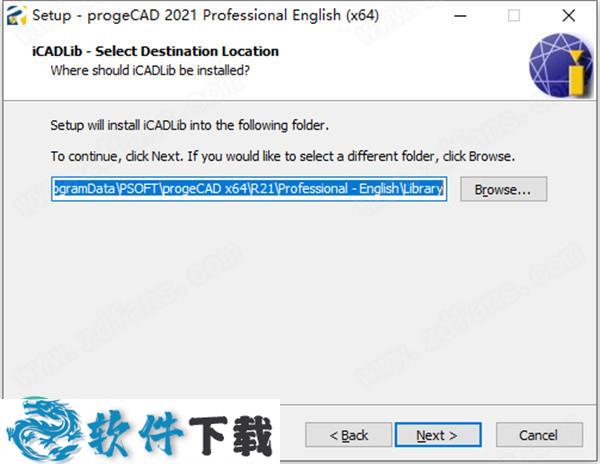
Task: Click 'Setup will install iCADLib' message text
Action: (x=189, y=125)
